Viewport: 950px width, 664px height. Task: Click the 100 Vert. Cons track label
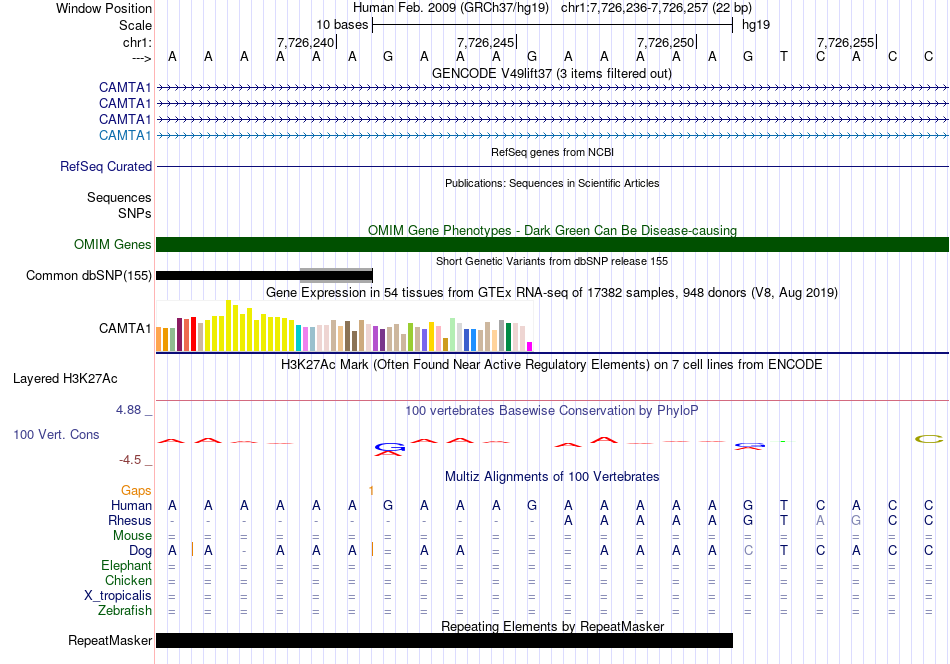56,434
